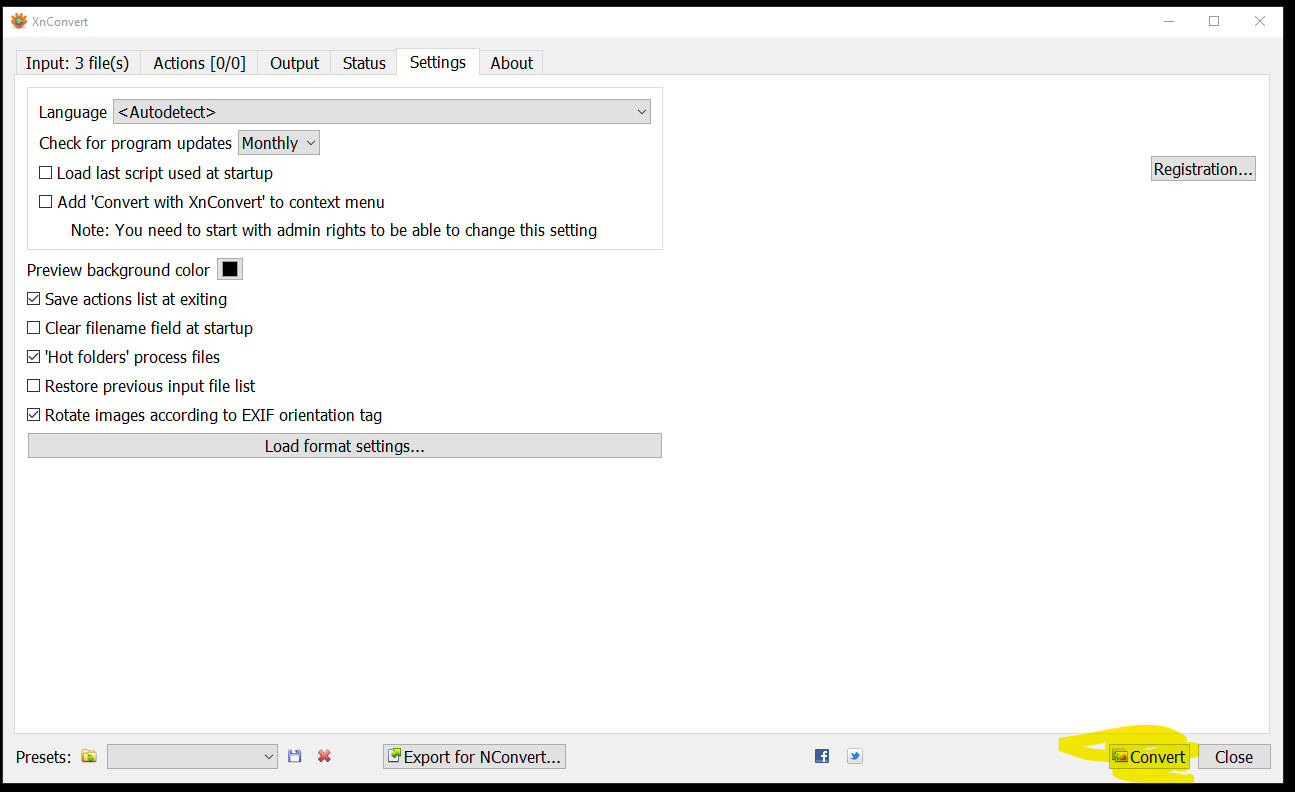The image size is (1295, 792).
Task: Open presets folder icon
Action: coord(89,757)
